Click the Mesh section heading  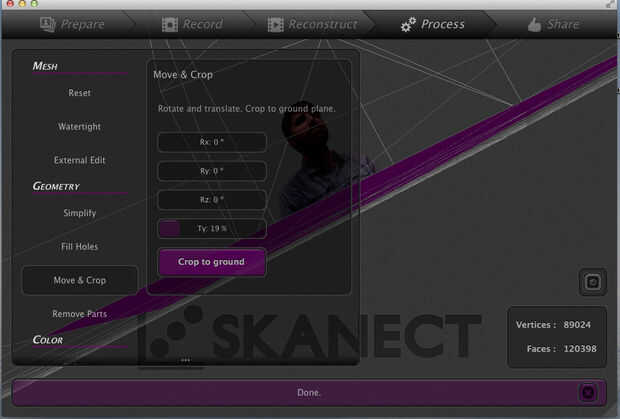(45, 66)
